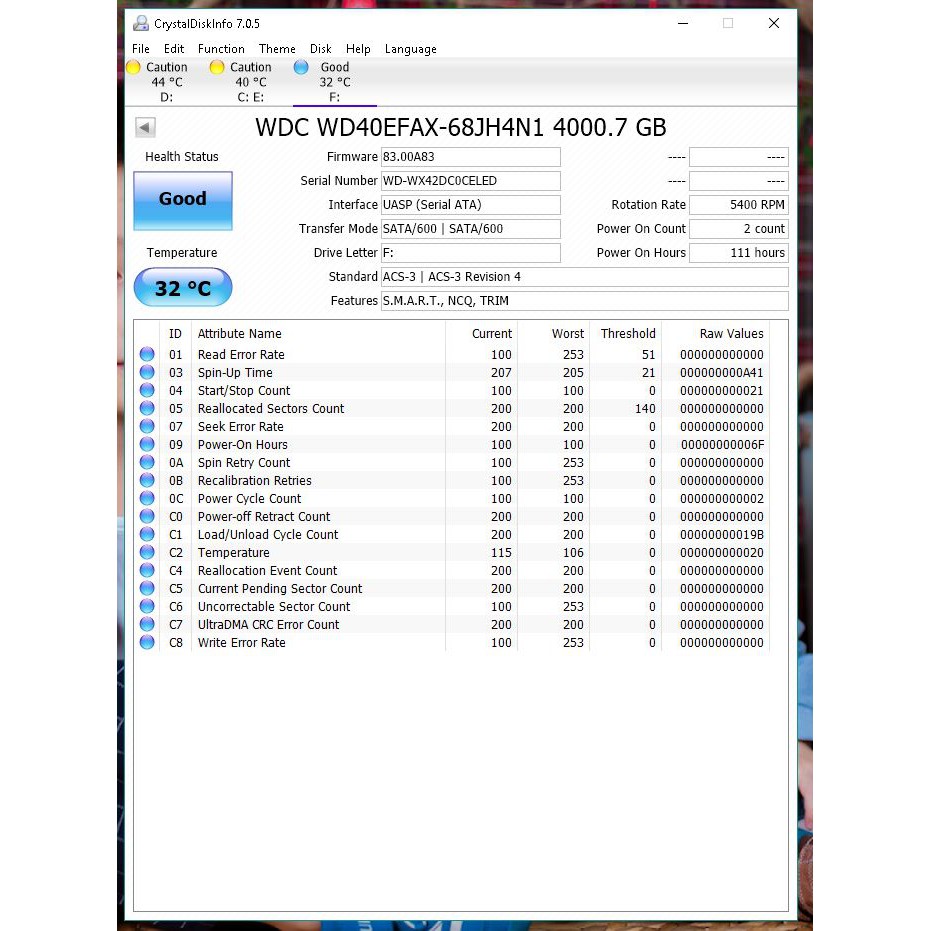The height and width of the screenshot is (931, 931).
Task: Click the Serial Number field
Action: tap(470, 181)
